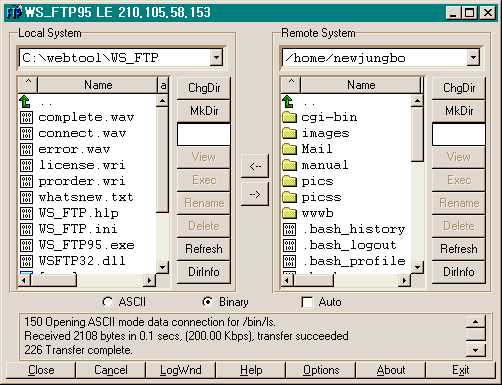Refresh the local file list
The image size is (502, 385).
pyautogui.click(x=204, y=249)
